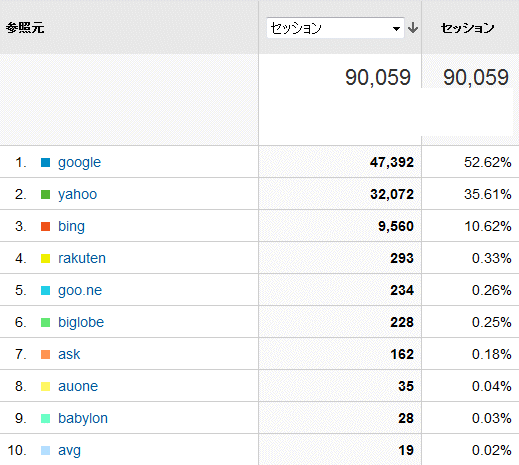Screen dimensions: 519x465
Task: Click the cyan swatch beside goo.ne
Action: (45, 291)
